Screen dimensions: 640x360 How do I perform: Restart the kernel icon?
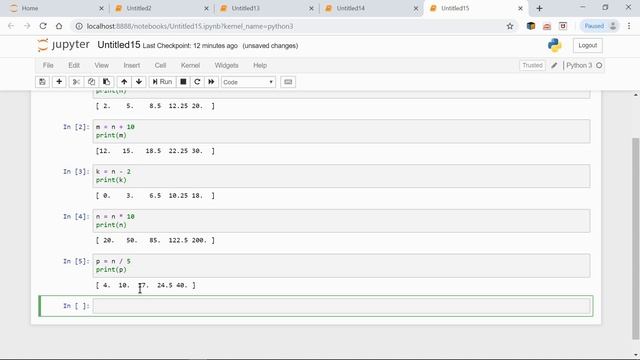click(x=197, y=82)
